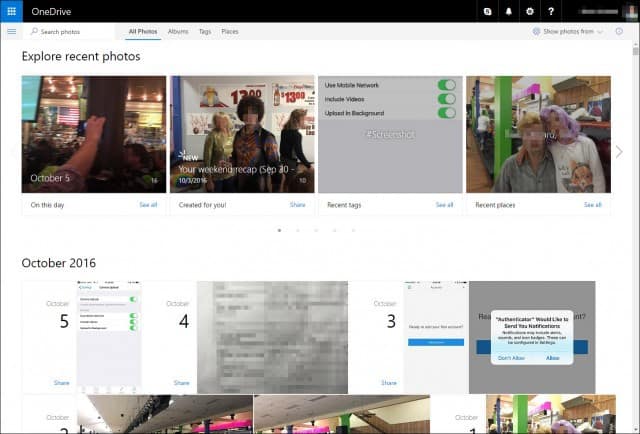The image size is (640, 434).
Task: Open the account profile picture
Action: [631, 11]
